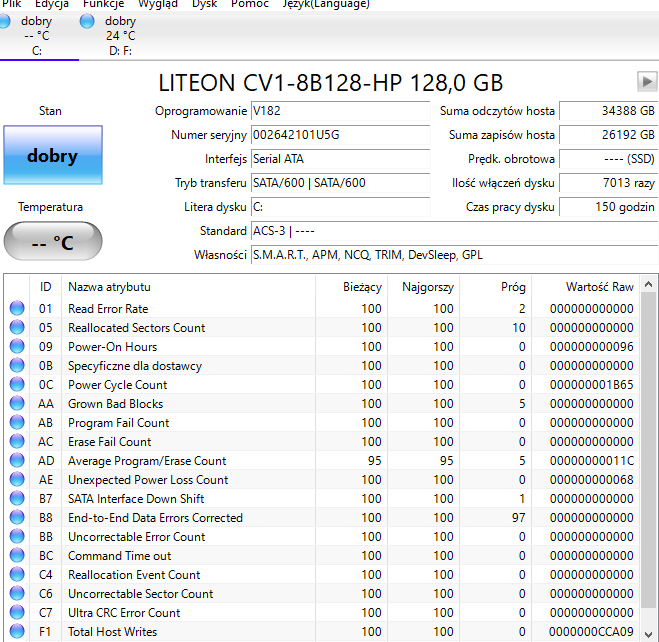Click the host reads value 34388 GB

pos(609,111)
